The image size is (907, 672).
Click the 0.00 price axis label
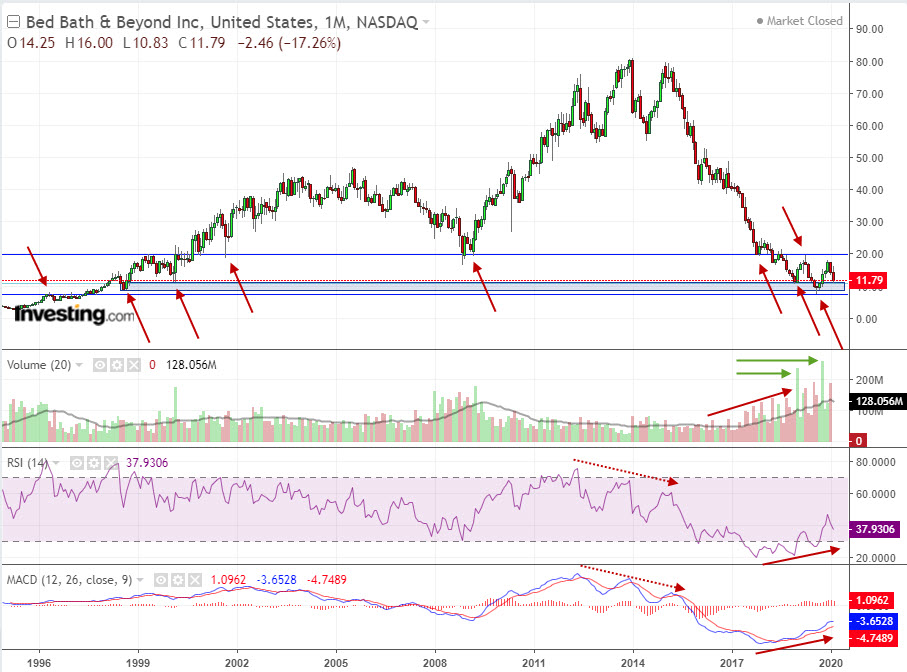(x=867, y=319)
